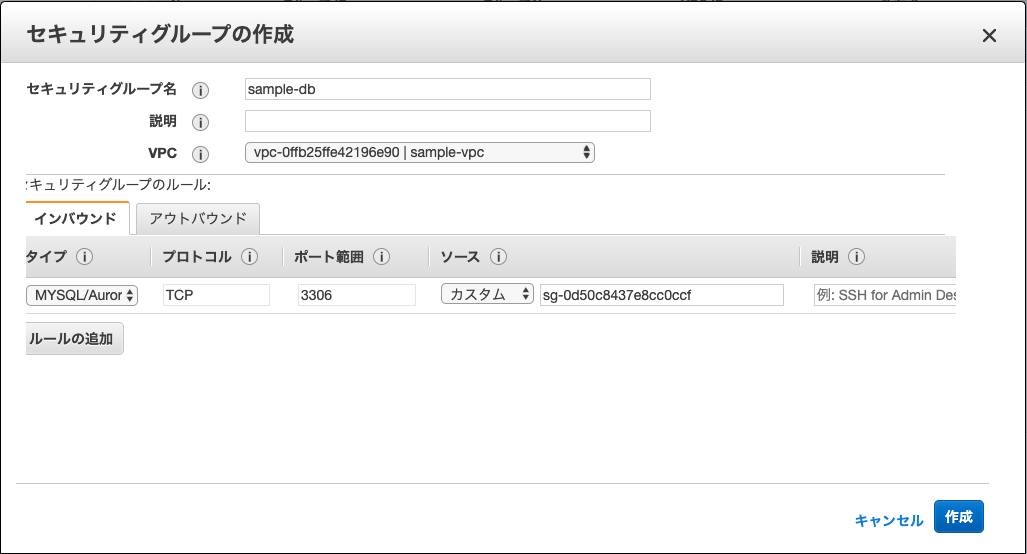Viewport: 1027px width, 554px height.
Task: Open the カスタム source dropdown
Action: tap(487, 295)
